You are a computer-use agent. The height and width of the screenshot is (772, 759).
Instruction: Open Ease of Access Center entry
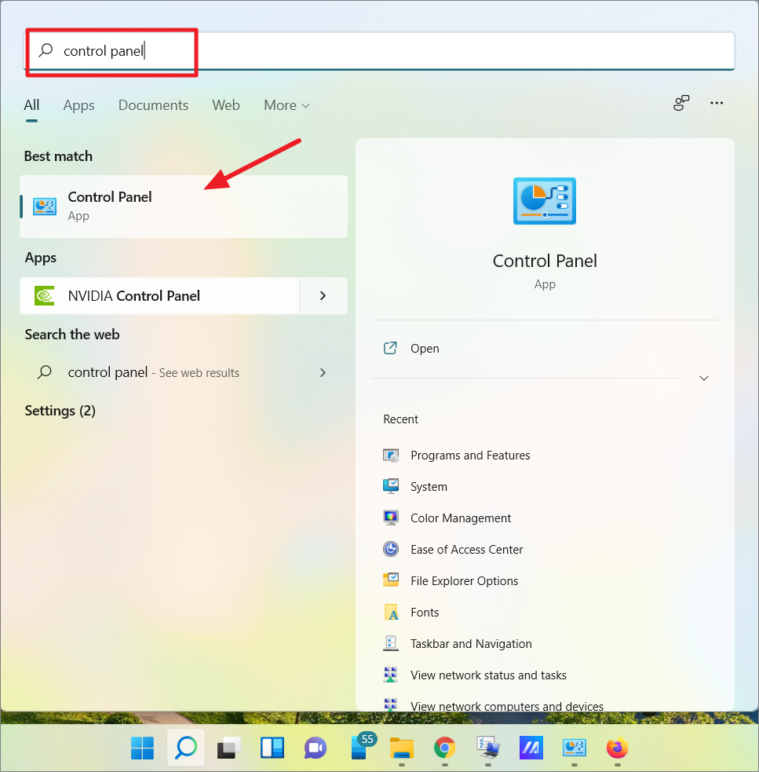pos(467,549)
